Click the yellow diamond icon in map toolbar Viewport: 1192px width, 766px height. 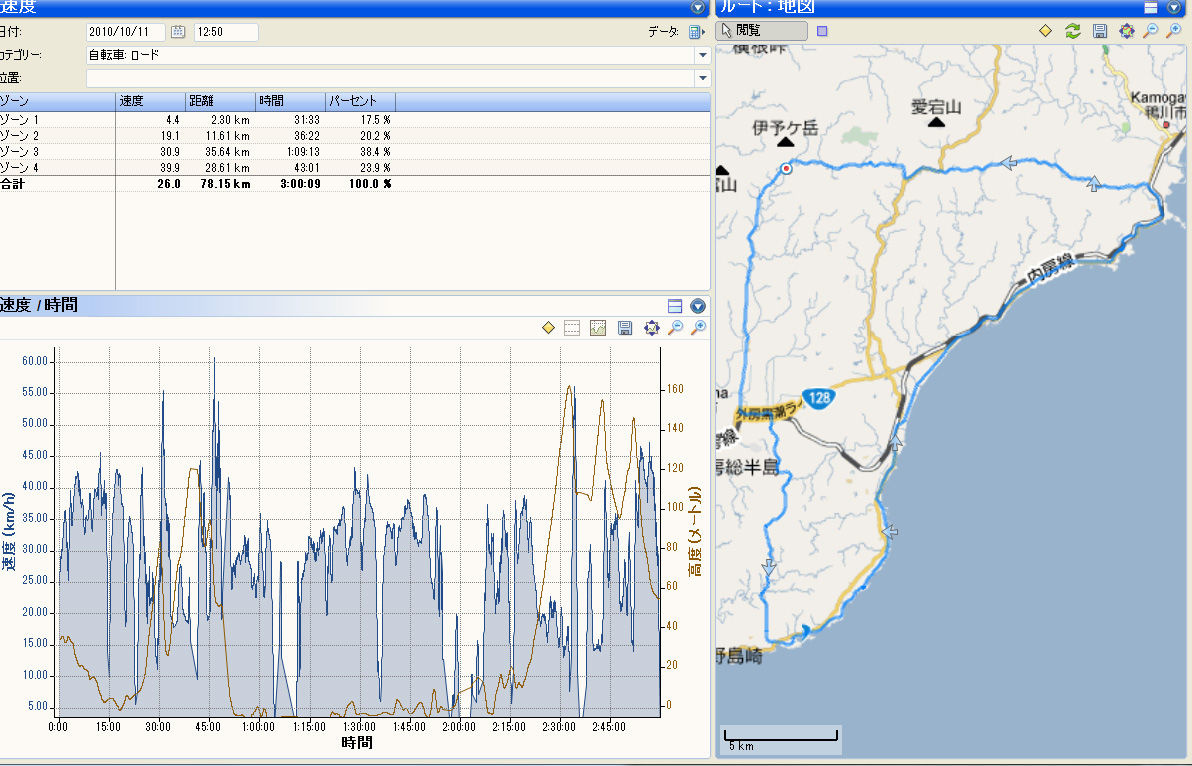click(x=1045, y=30)
